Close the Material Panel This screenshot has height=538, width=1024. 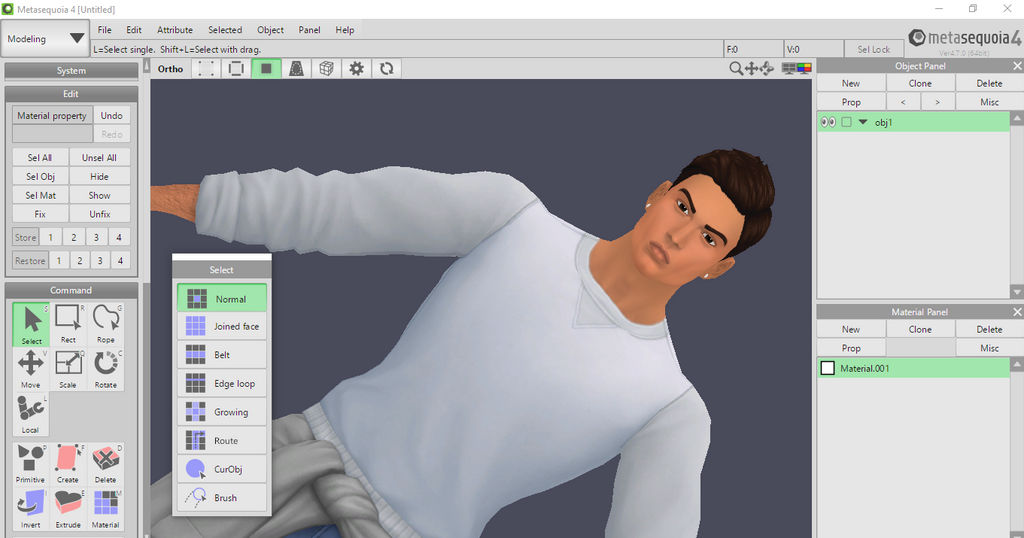click(x=1017, y=312)
